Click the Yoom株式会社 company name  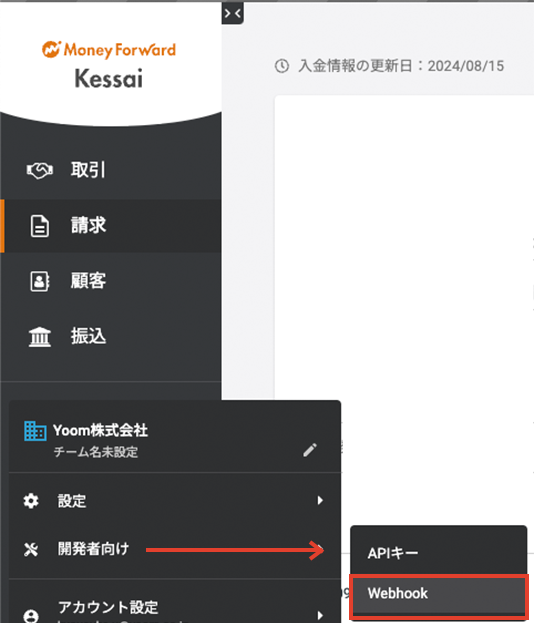click(x=100, y=430)
